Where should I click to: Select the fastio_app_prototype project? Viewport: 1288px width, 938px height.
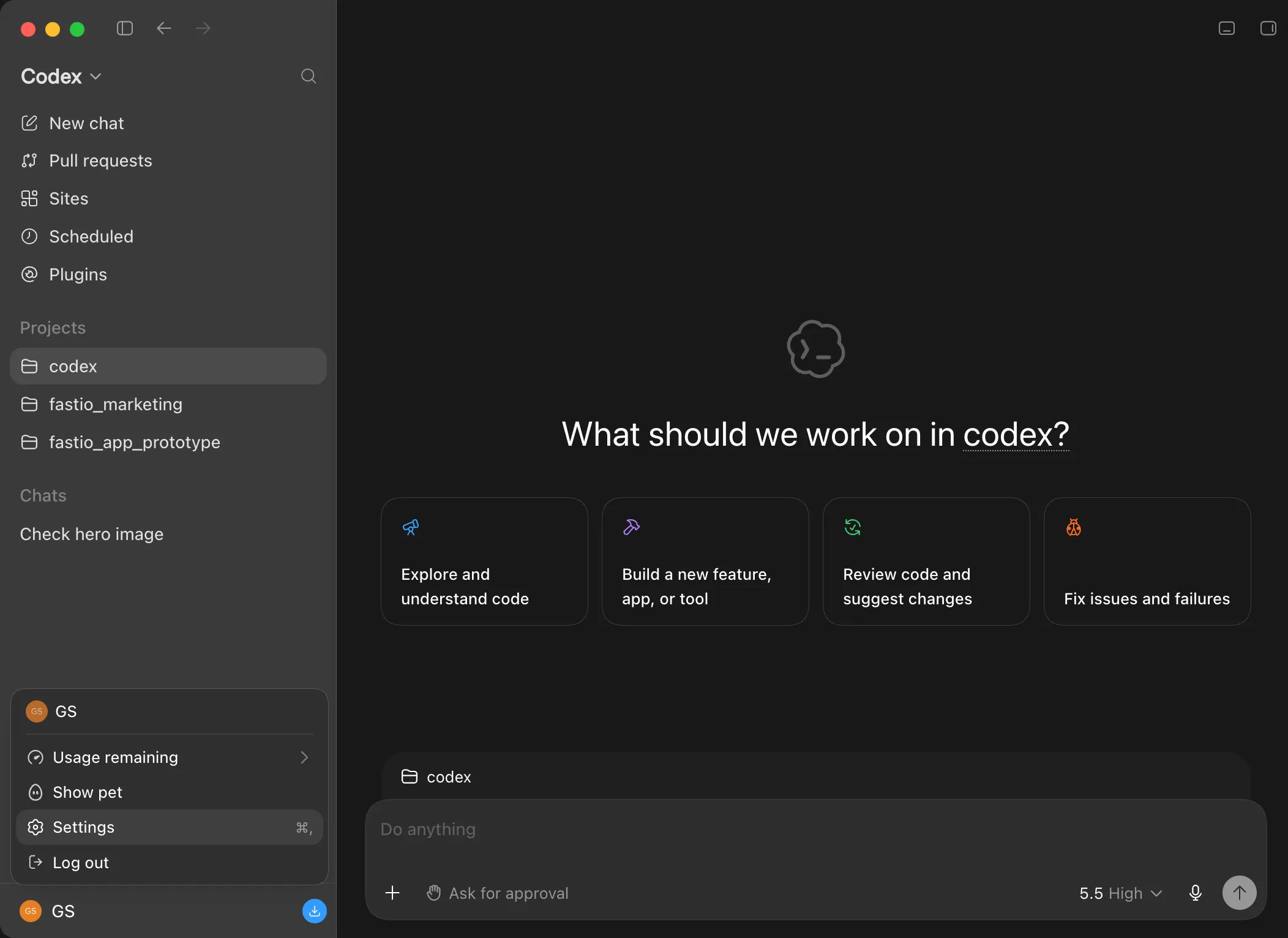pyautogui.click(x=168, y=442)
